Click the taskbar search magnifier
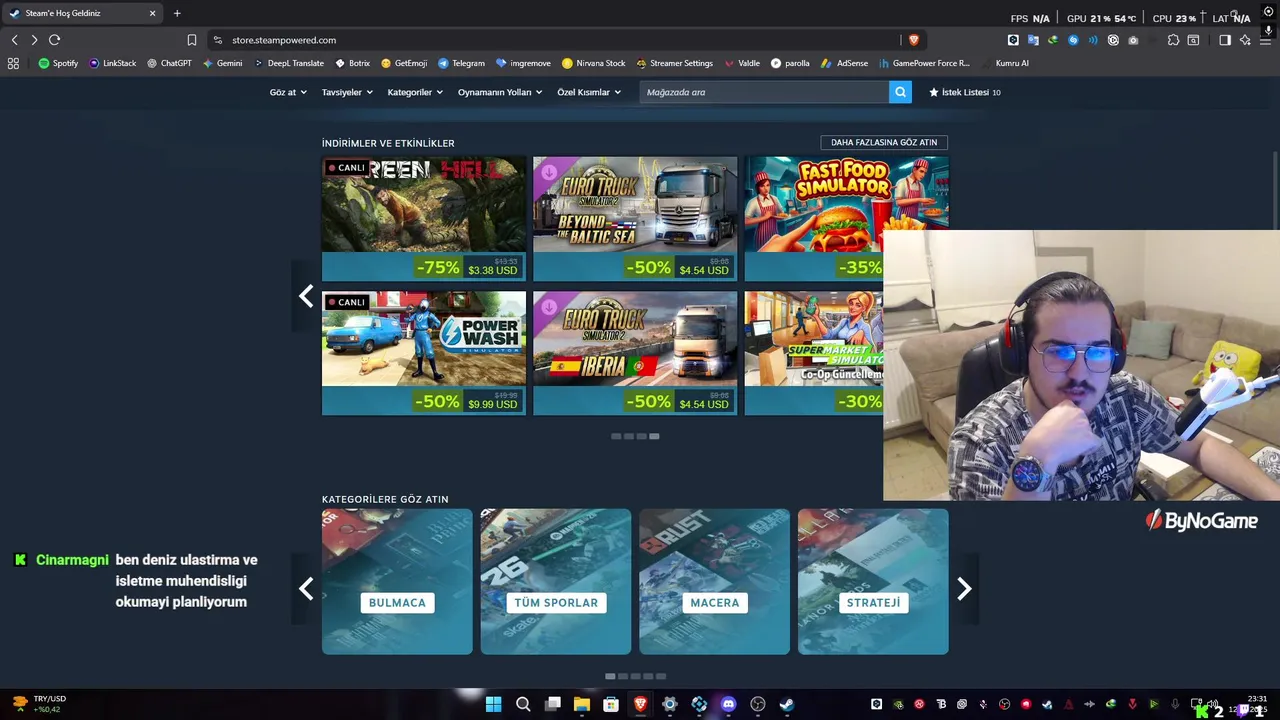 coord(523,704)
